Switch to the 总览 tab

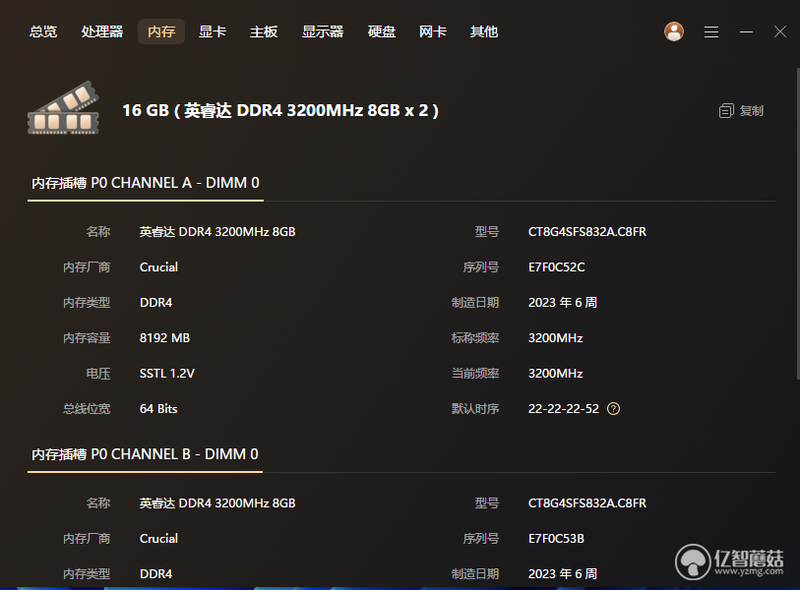point(43,32)
